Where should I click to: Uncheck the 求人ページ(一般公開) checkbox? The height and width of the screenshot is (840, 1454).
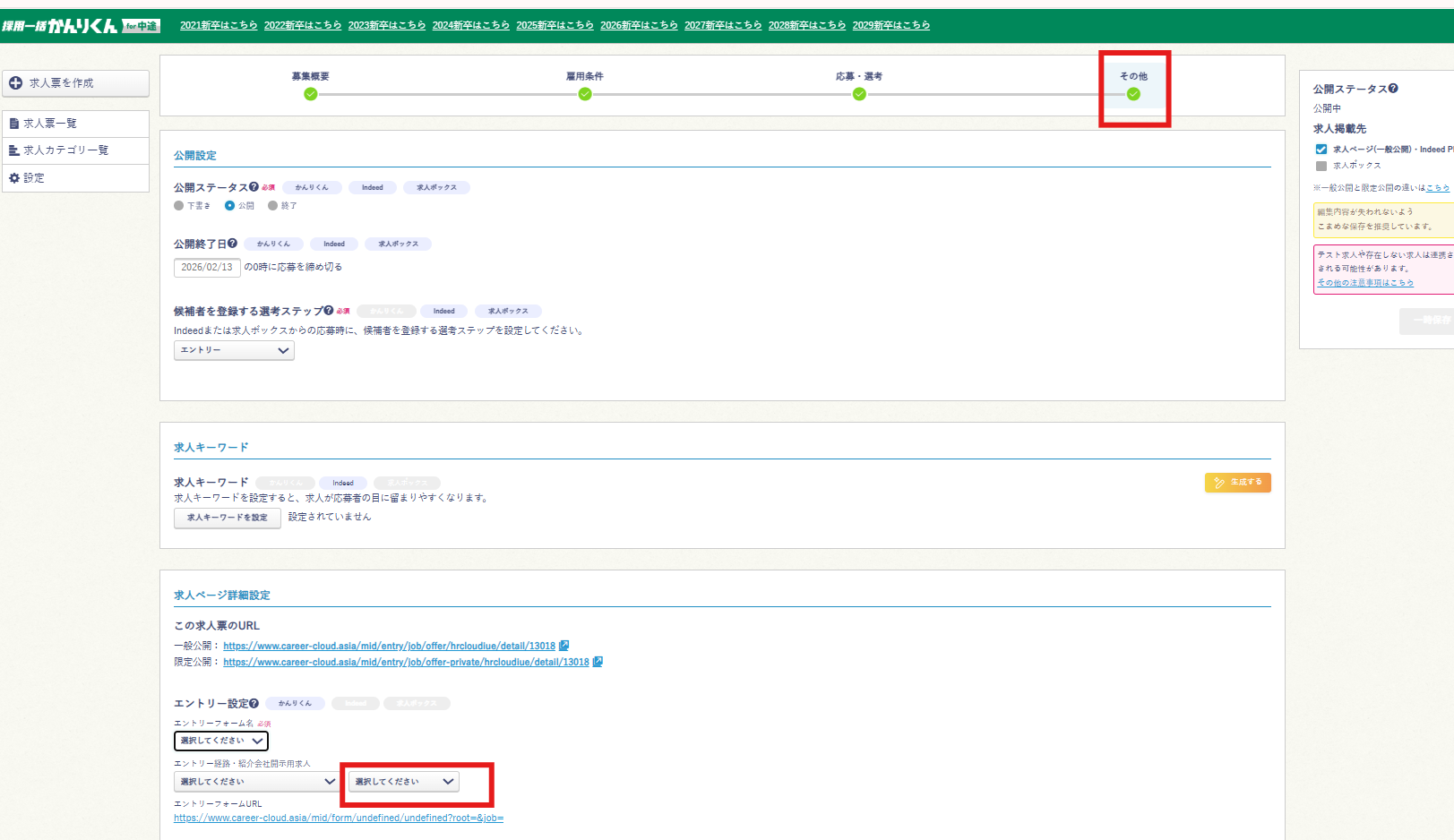tap(1321, 150)
